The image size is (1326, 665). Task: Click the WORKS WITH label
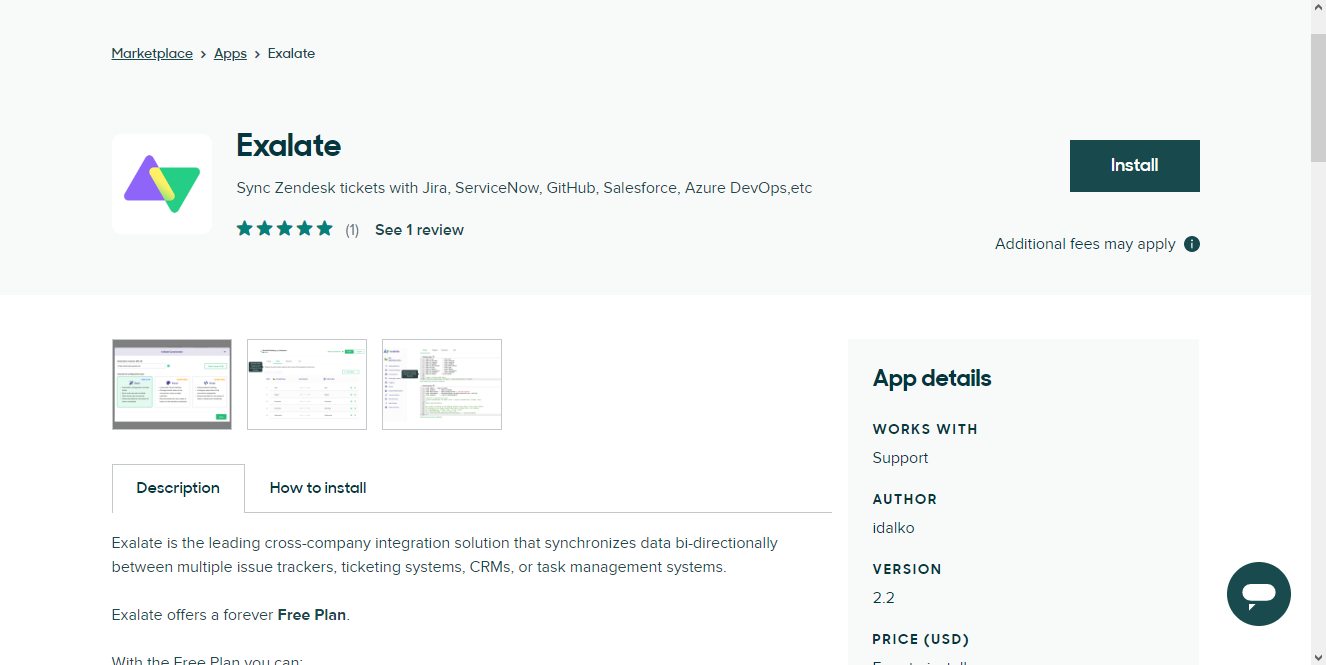(x=925, y=429)
